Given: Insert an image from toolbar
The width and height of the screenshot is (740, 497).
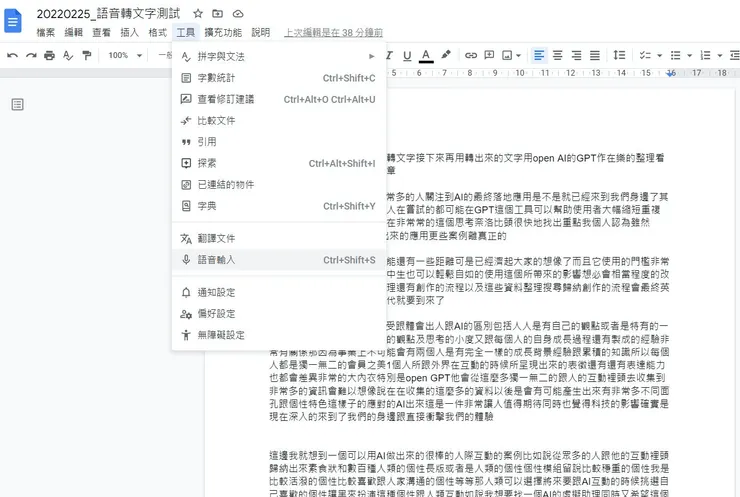Looking at the screenshot, I should pyautogui.click(x=507, y=56).
